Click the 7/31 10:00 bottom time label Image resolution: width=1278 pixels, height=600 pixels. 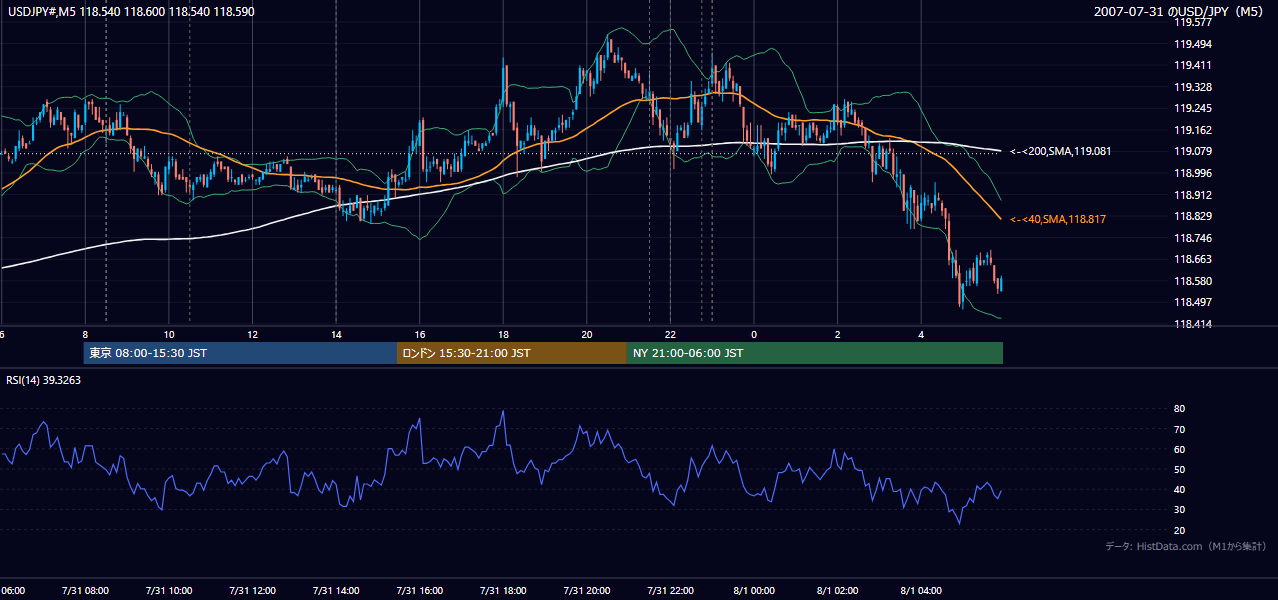click(x=168, y=590)
